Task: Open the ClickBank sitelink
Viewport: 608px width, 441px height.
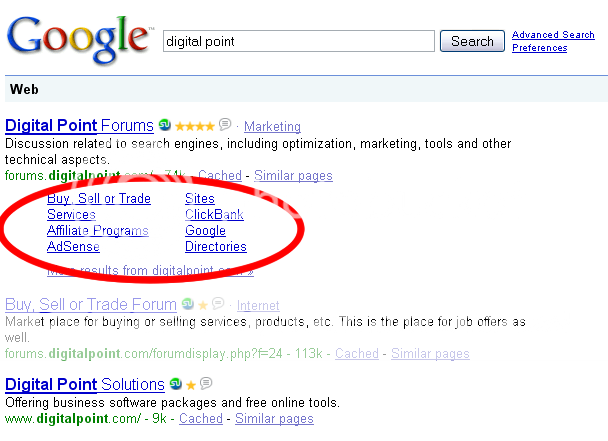Action: [214, 214]
